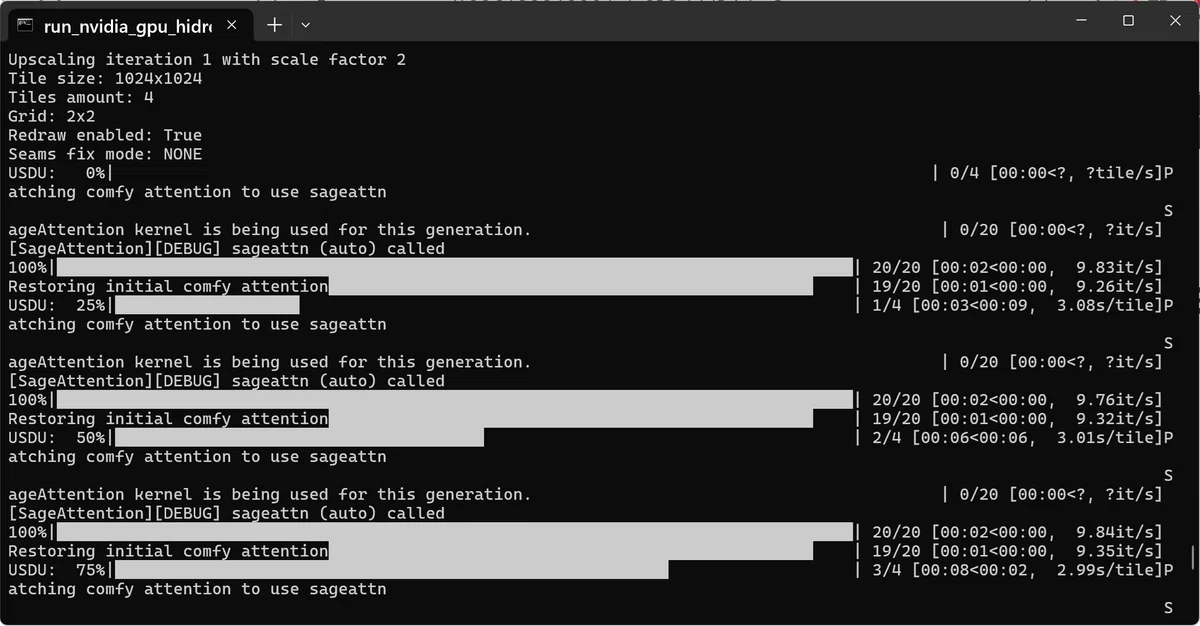The height and width of the screenshot is (626, 1200).
Task: Click the vertical scrollbar thumb
Action: click(1194, 555)
